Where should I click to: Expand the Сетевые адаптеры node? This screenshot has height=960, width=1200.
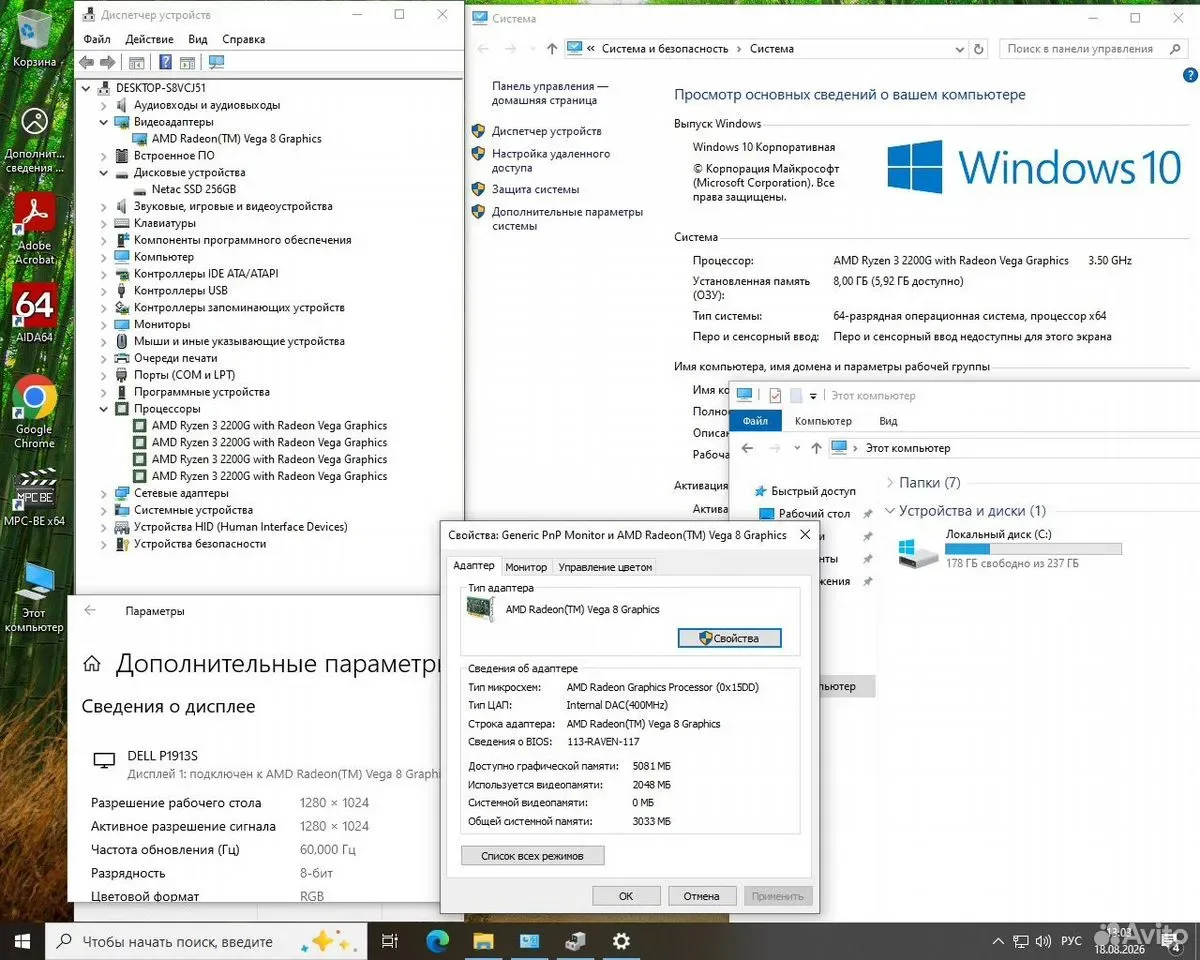[104, 493]
